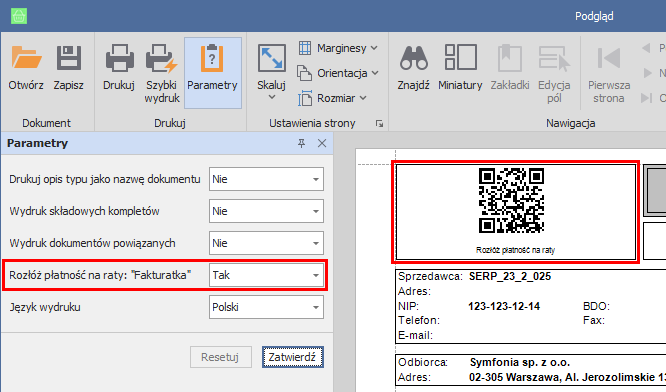Expand the Rozmiar dropdown

tap(332, 98)
